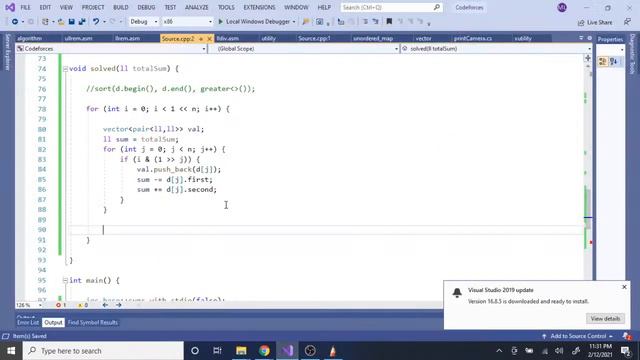Screen dimensions: 640x360
Task: Click the increase indent toolbar icon
Action: point(376,22)
